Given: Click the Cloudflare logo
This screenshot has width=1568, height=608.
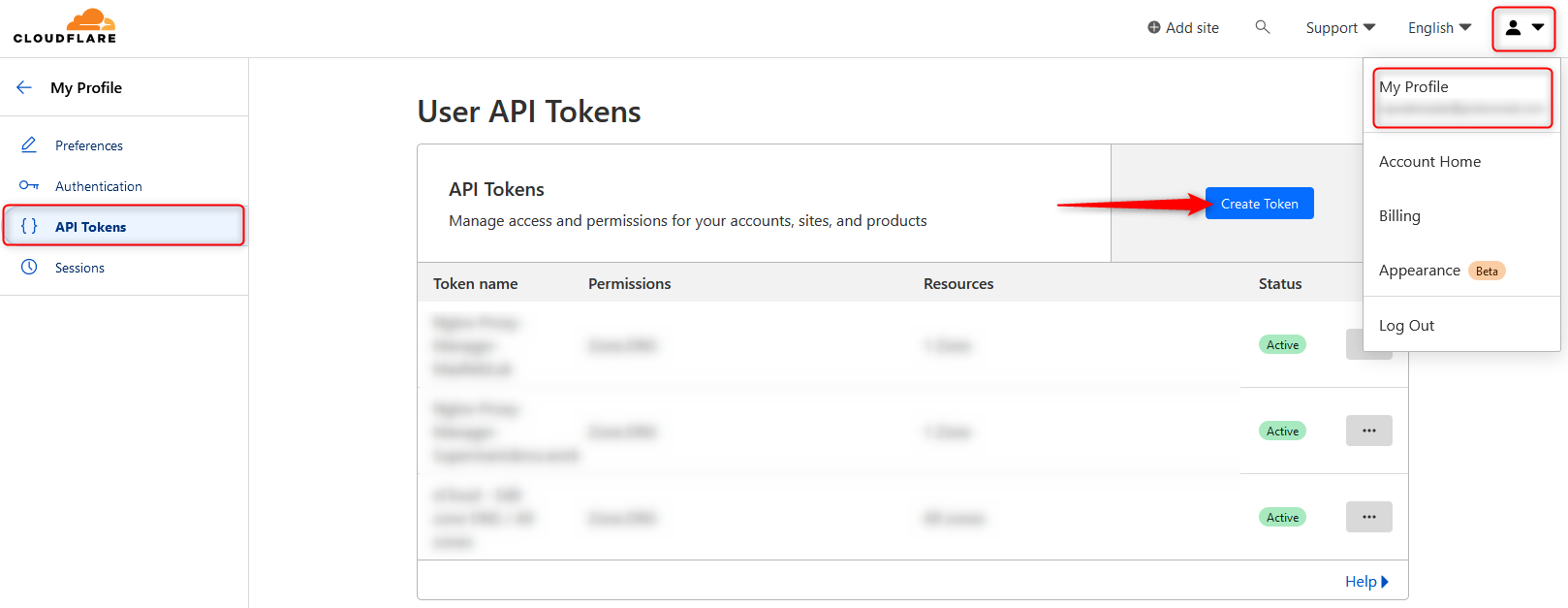Looking at the screenshot, I should click(x=65, y=26).
